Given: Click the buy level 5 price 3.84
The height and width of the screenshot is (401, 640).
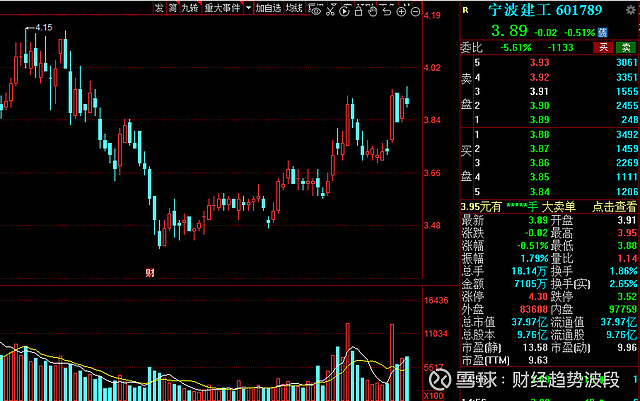Looking at the screenshot, I should pos(540,192).
